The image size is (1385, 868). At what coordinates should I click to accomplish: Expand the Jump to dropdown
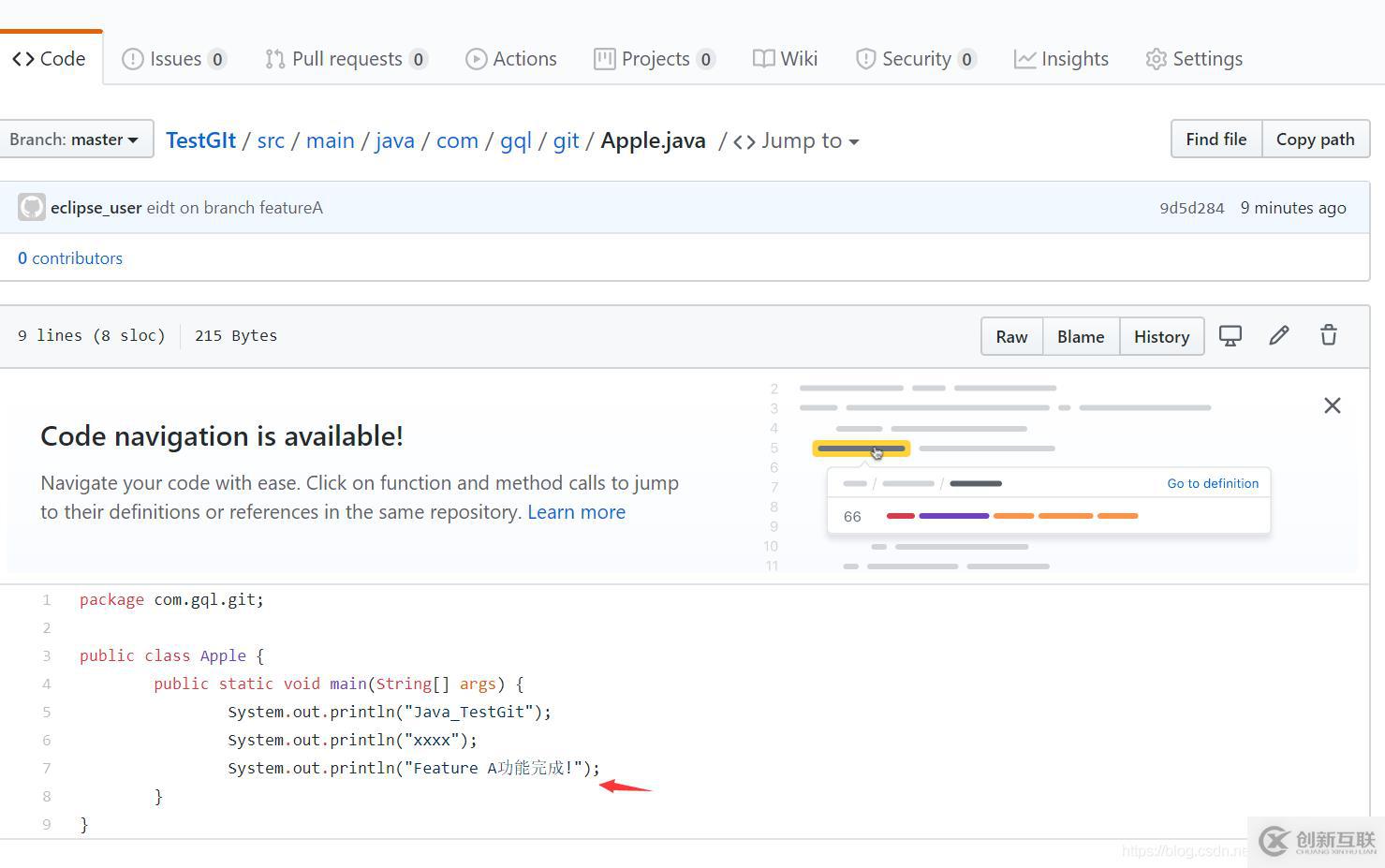pos(797,140)
